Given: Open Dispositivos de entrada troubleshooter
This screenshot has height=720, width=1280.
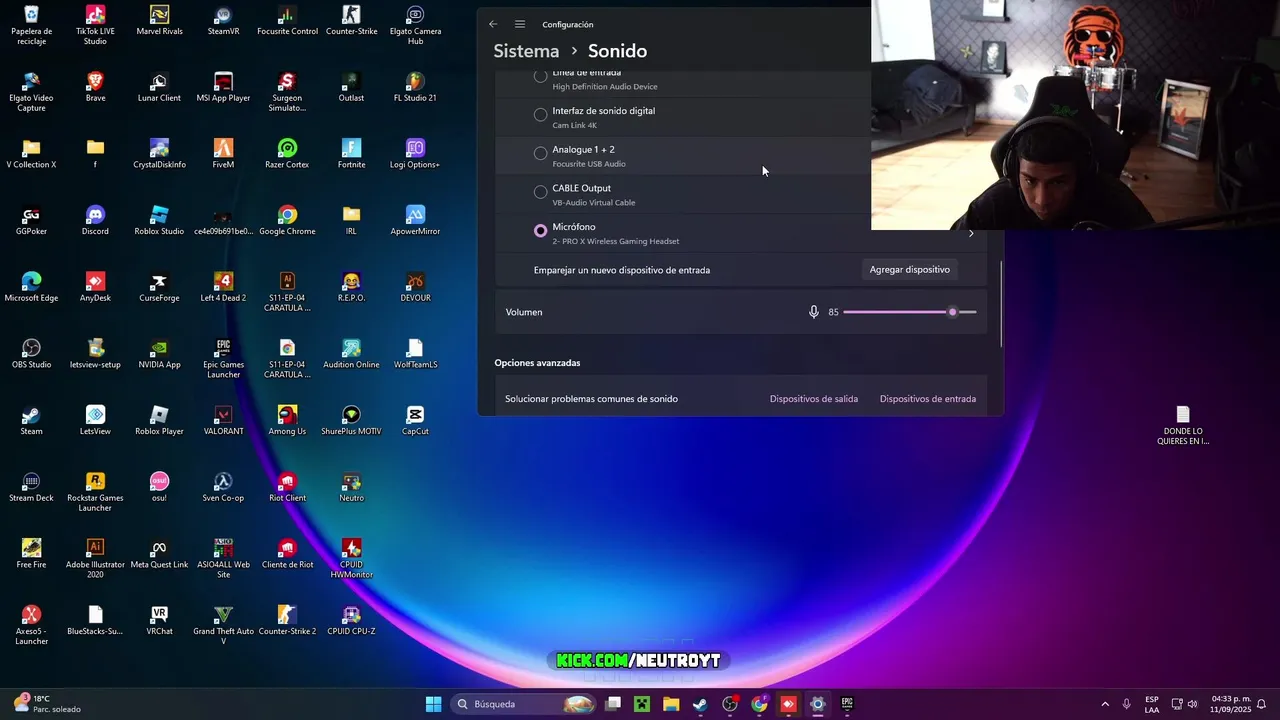Looking at the screenshot, I should tap(928, 399).
